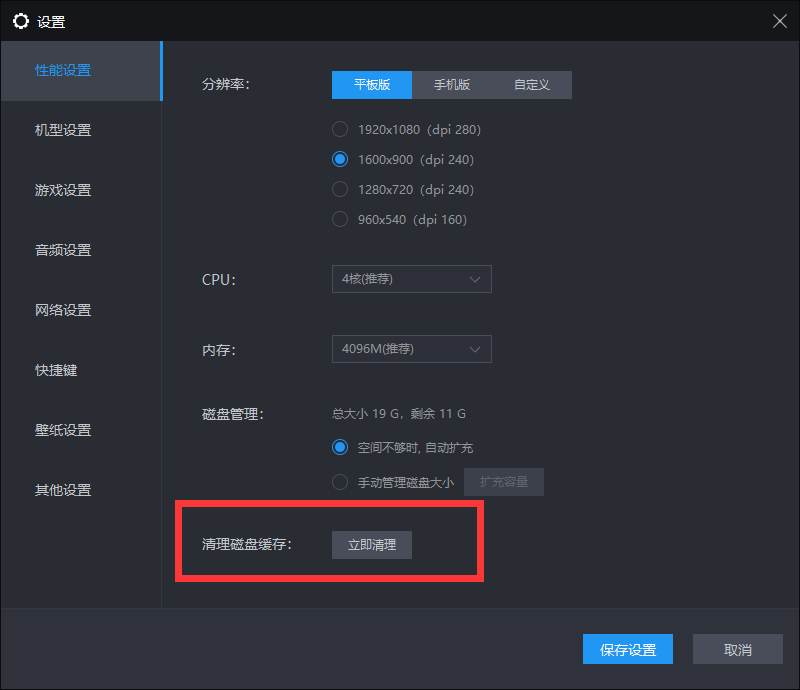Open the CPU cores dropdown
This screenshot has width=800, height=690.
pyautogui.click(x=411, y=279)
